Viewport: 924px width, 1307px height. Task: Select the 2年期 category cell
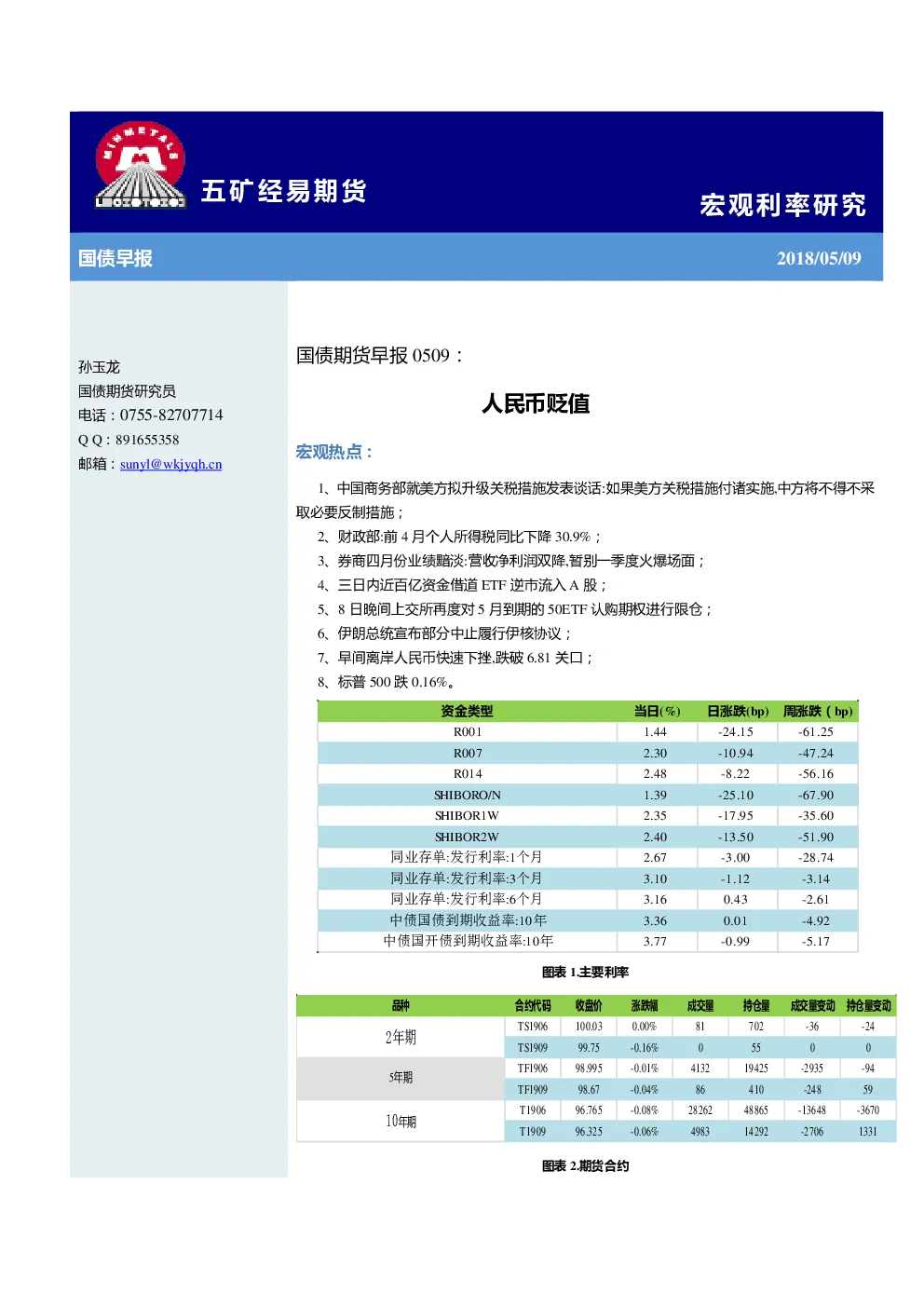[401, 1037]
